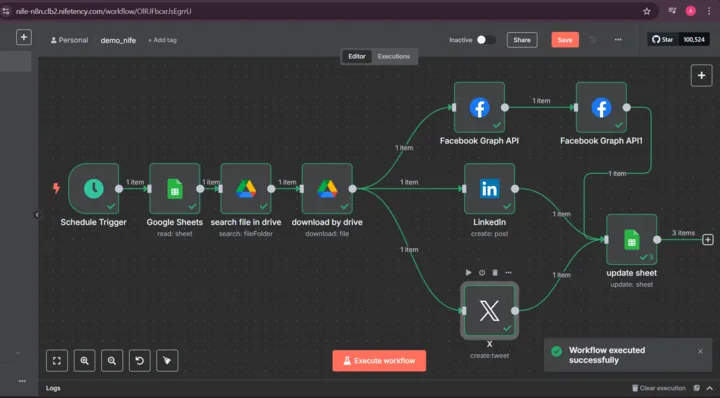Open the LinkedIn create post node
Image resolution: width=720 pixels, height=398 pixels.
click(489, 189)
